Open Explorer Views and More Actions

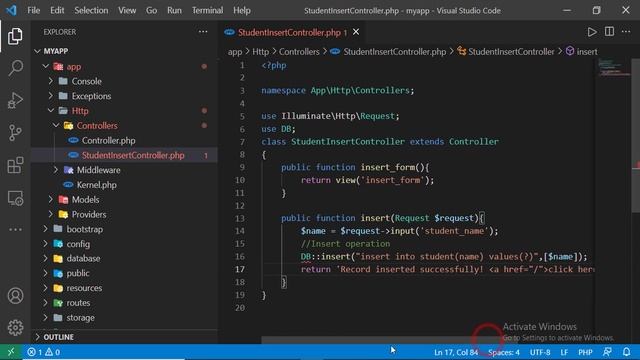[203, 32]
